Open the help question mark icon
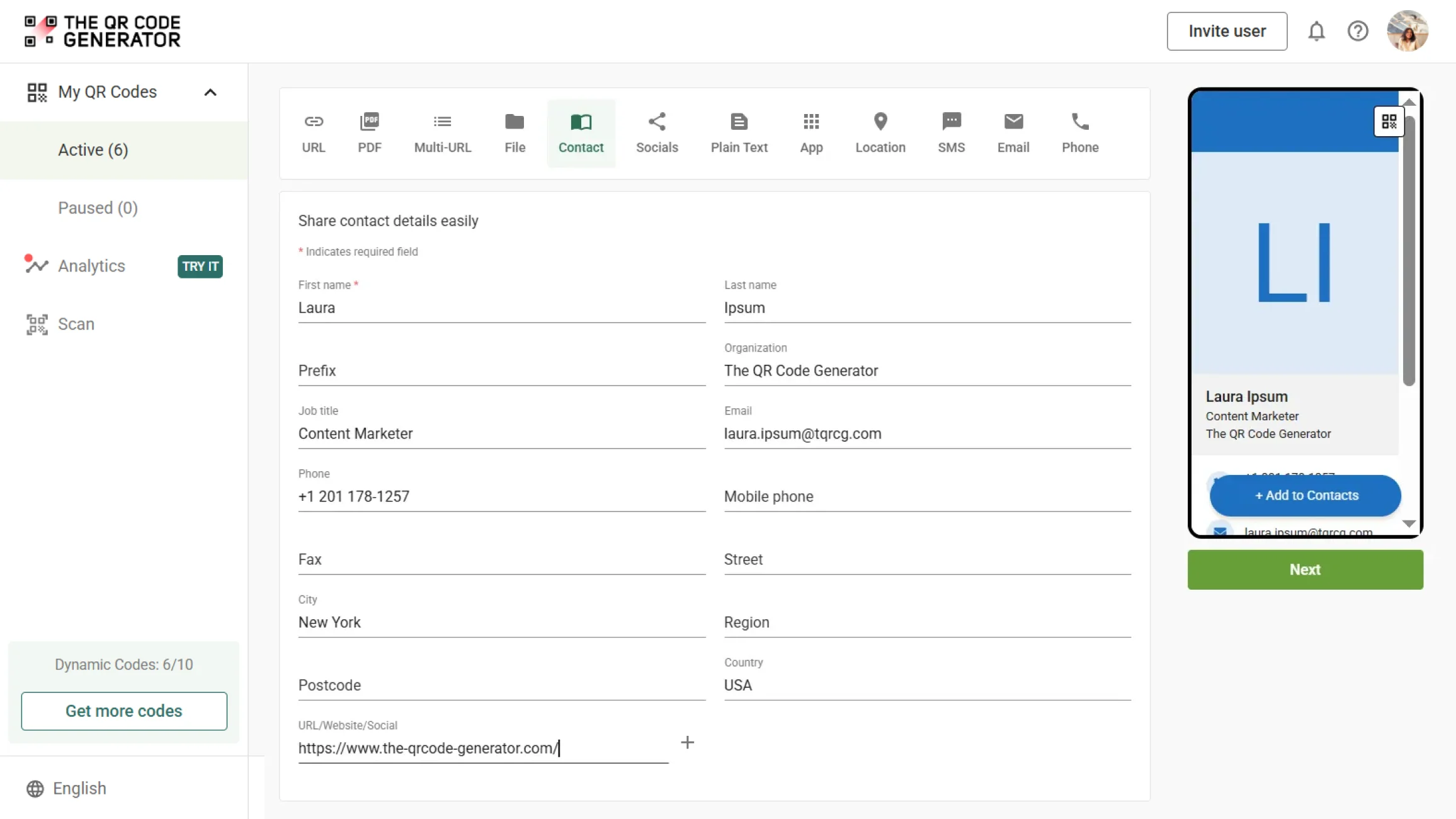Viewport: 1456px width, 819px height. pos(1358,31)
